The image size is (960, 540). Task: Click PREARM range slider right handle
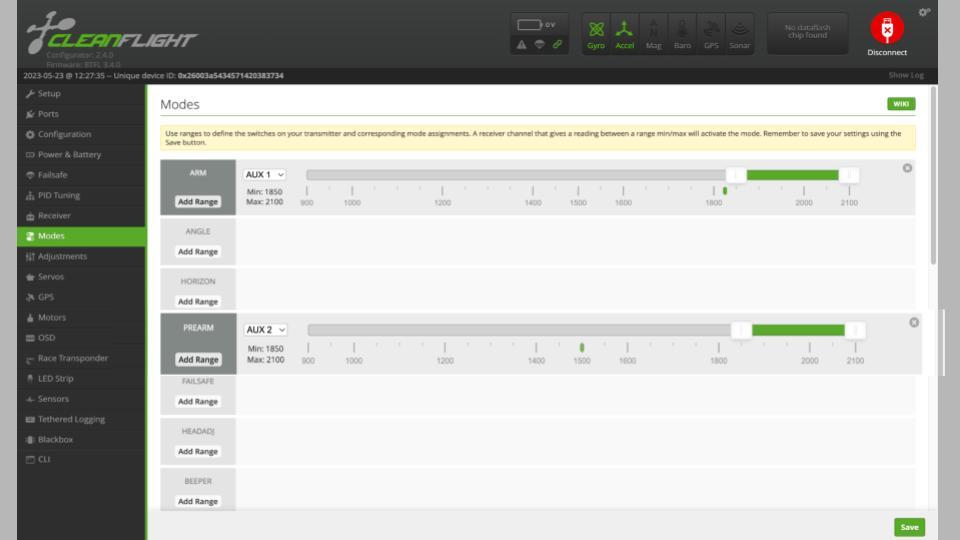855,330
